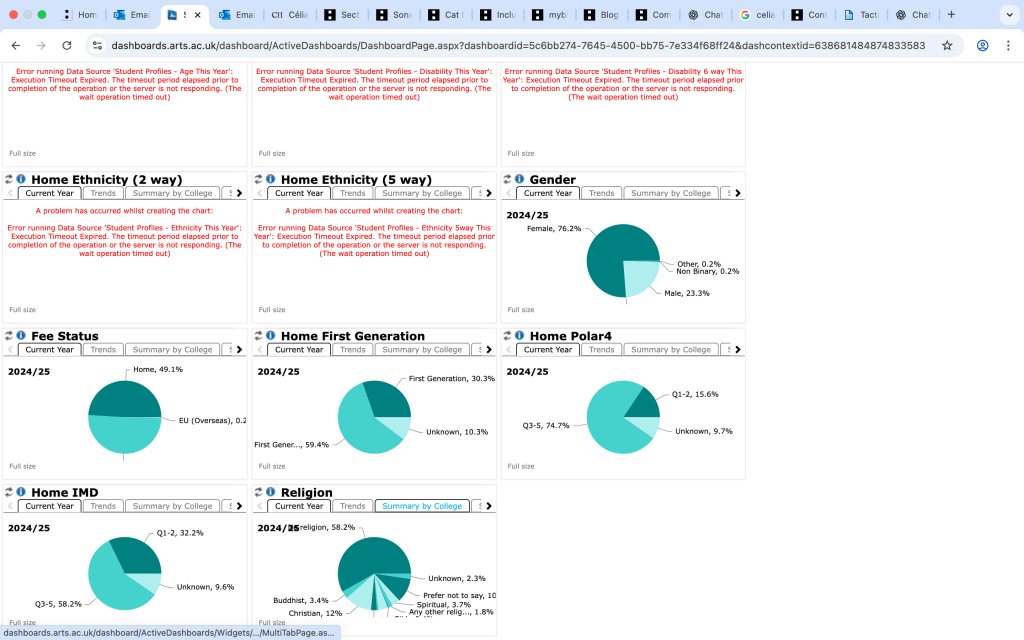
Task: Open a new browser tab
Action: (952, 14)
